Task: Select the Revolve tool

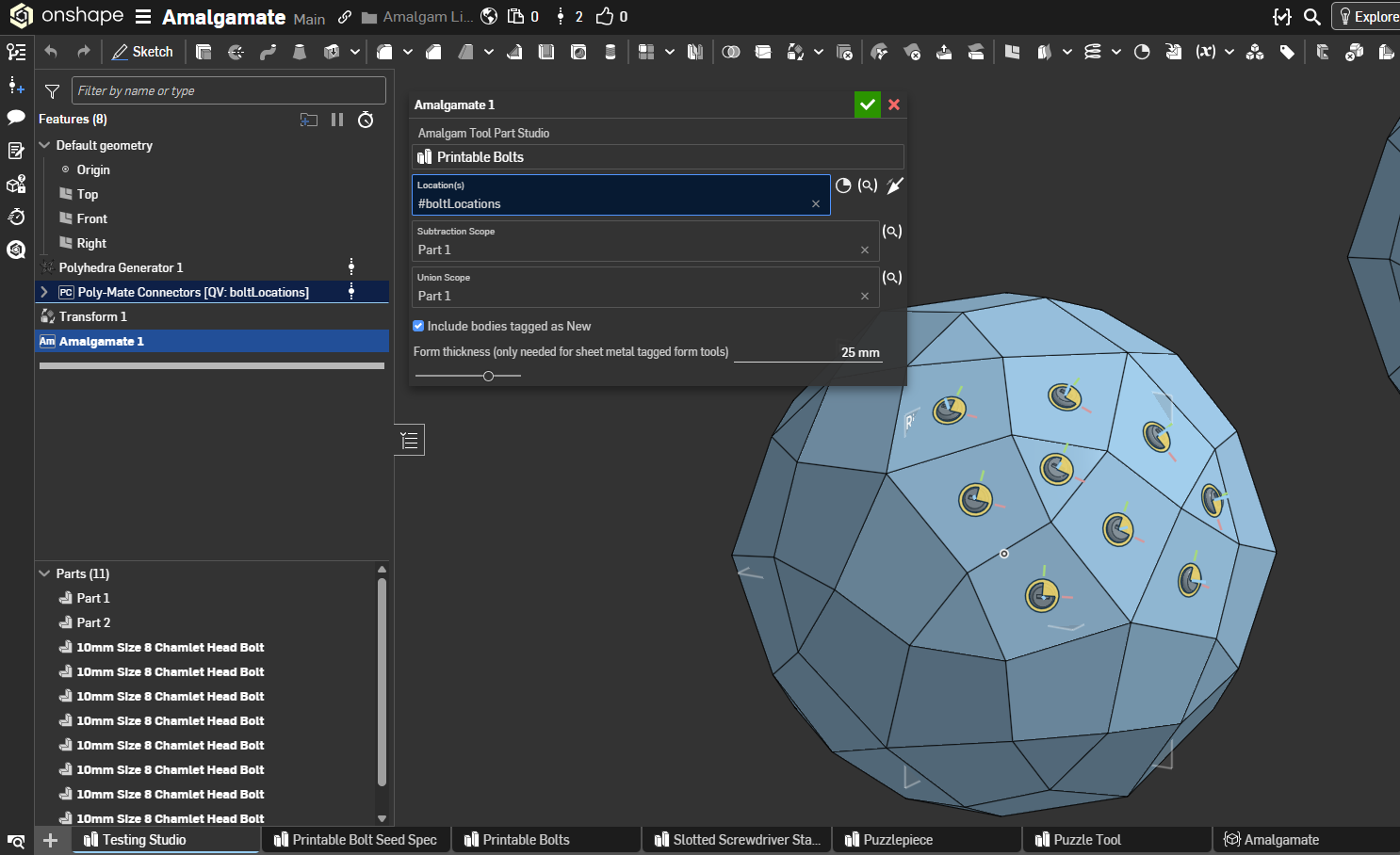Action: (236, 52)
